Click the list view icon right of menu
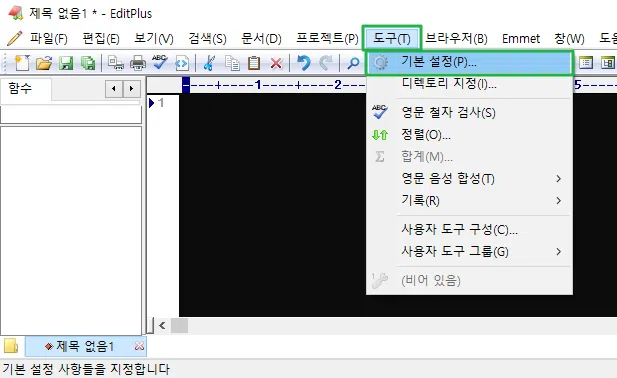This screenshot has height=378, width=617. [586, 63]
